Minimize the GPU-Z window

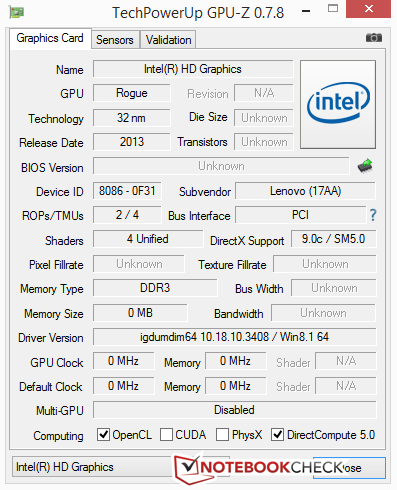306,11
